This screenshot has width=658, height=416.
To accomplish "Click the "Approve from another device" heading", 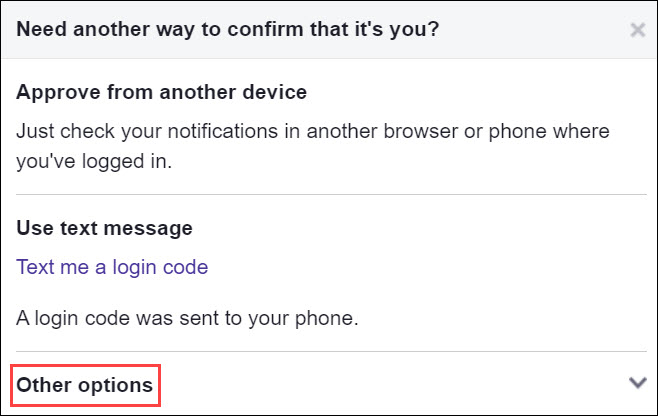I will 161,93.
